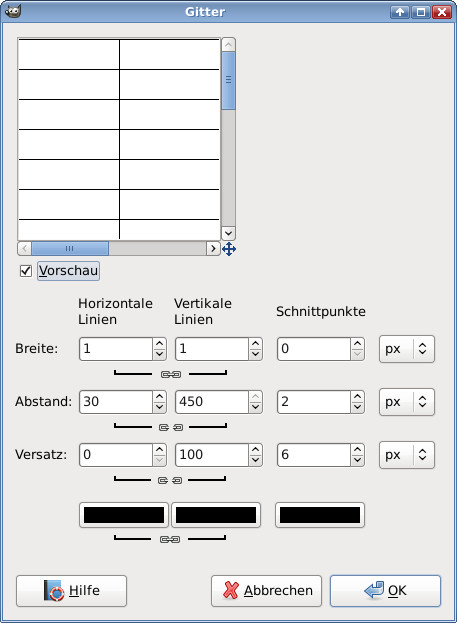This screenshot has width=457, height=623.
Task: Increase vertical Versatz value 100
Action: 256,449
